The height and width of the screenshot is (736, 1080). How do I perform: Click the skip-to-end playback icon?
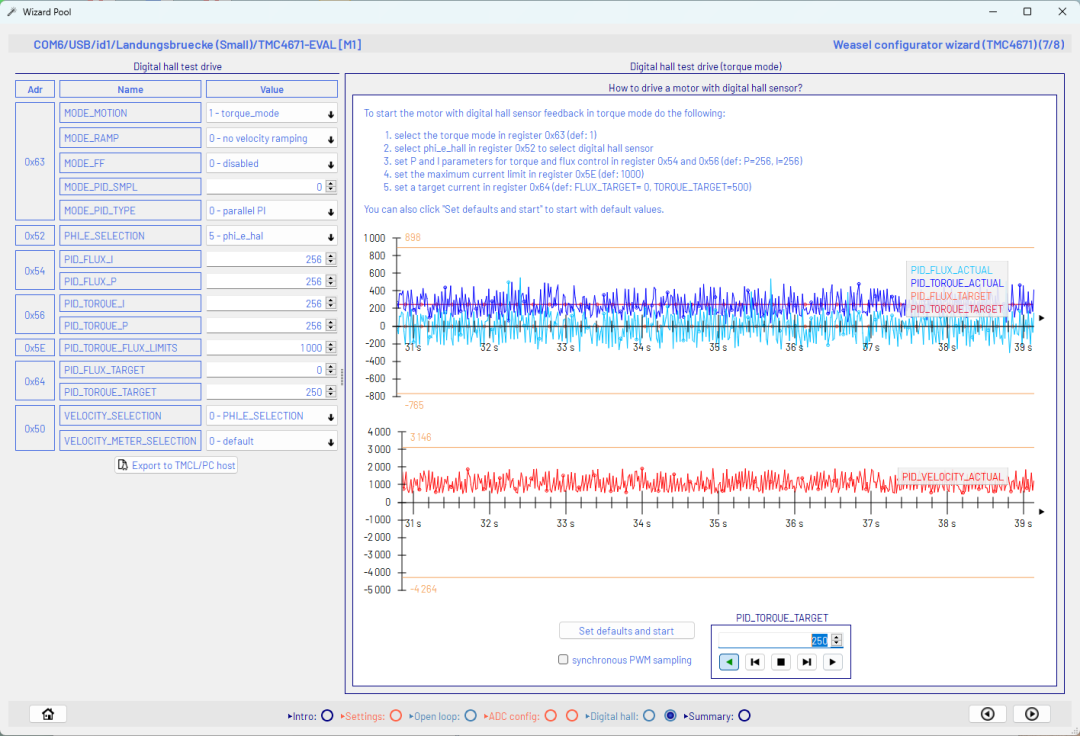pos(806,662)
